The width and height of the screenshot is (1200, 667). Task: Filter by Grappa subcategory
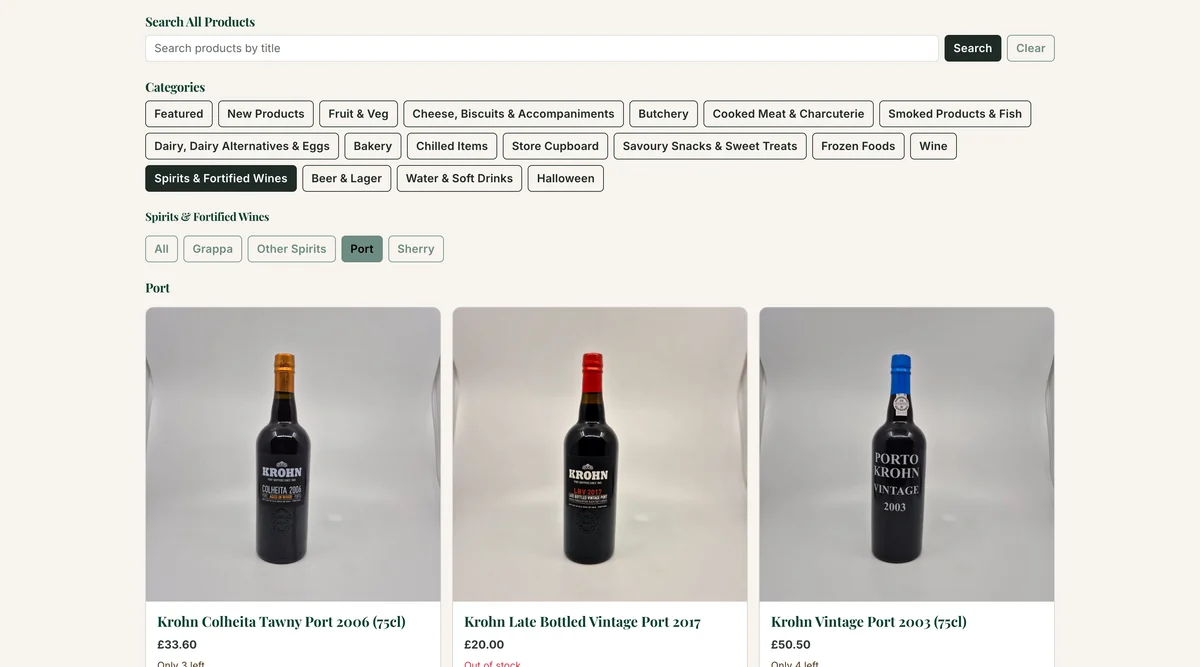212,249
